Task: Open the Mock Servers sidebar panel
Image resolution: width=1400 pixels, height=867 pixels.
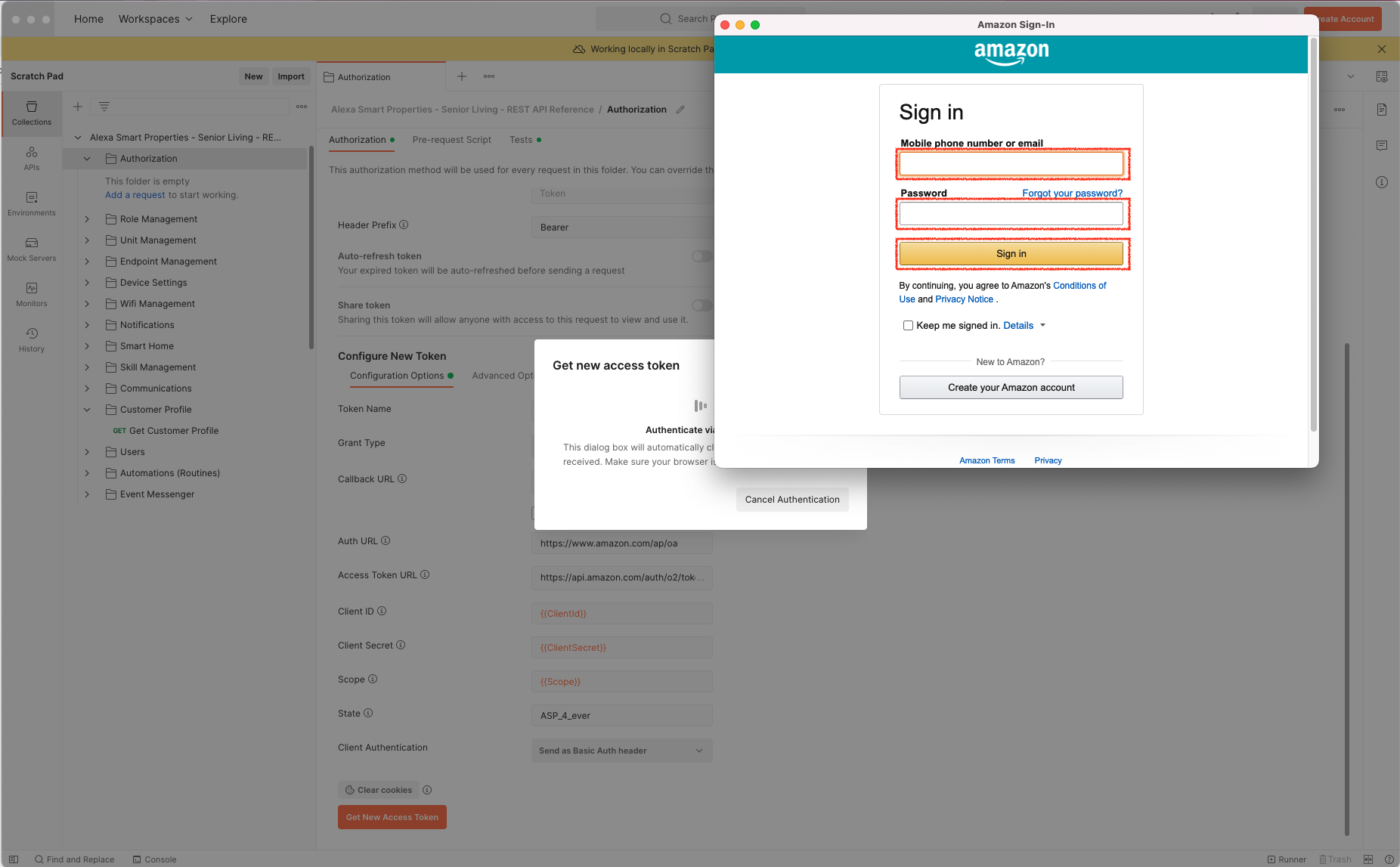Action: pyautogui.click(x=32, y=249)
